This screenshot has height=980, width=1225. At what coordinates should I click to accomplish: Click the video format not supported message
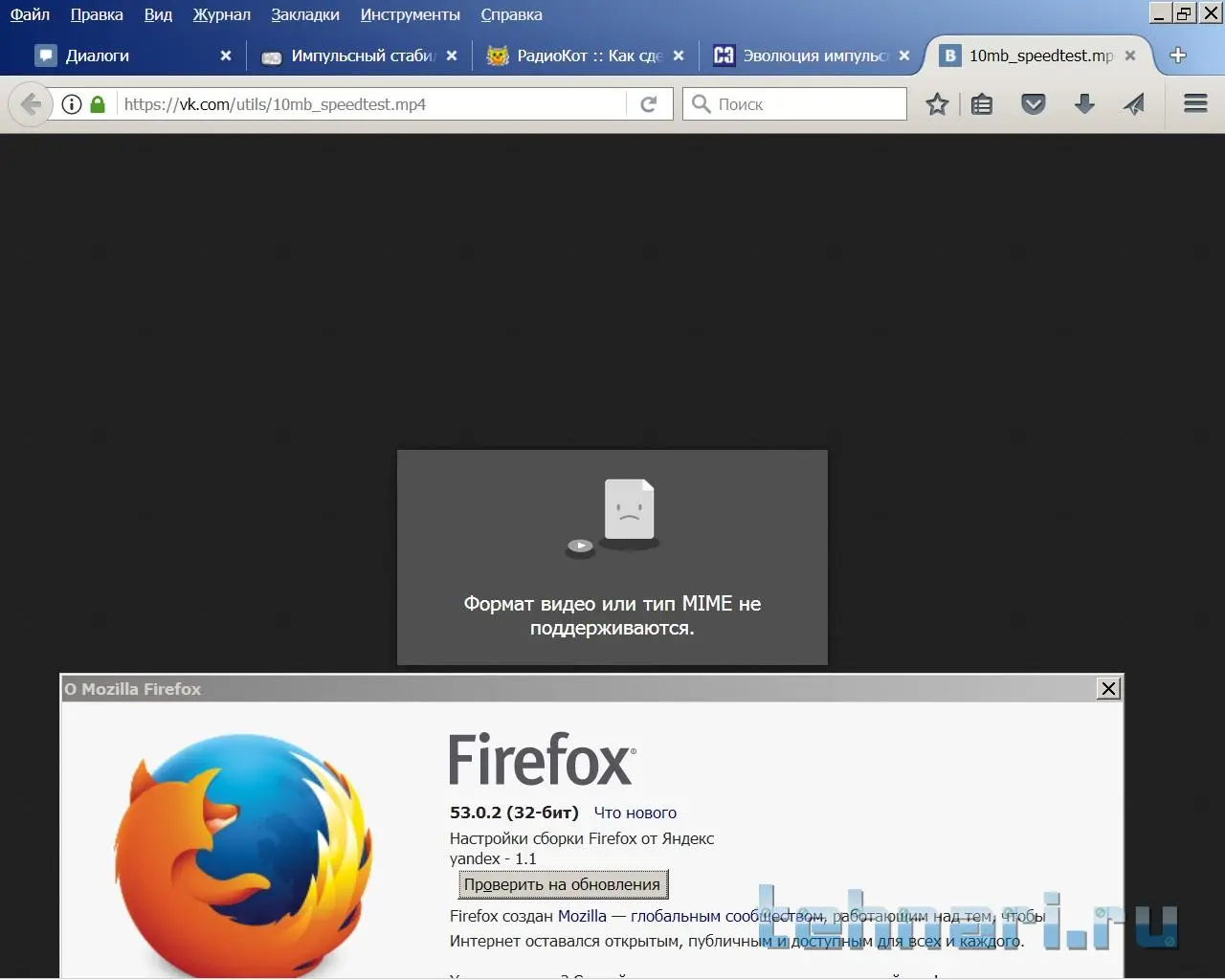(x=612, y=615)
